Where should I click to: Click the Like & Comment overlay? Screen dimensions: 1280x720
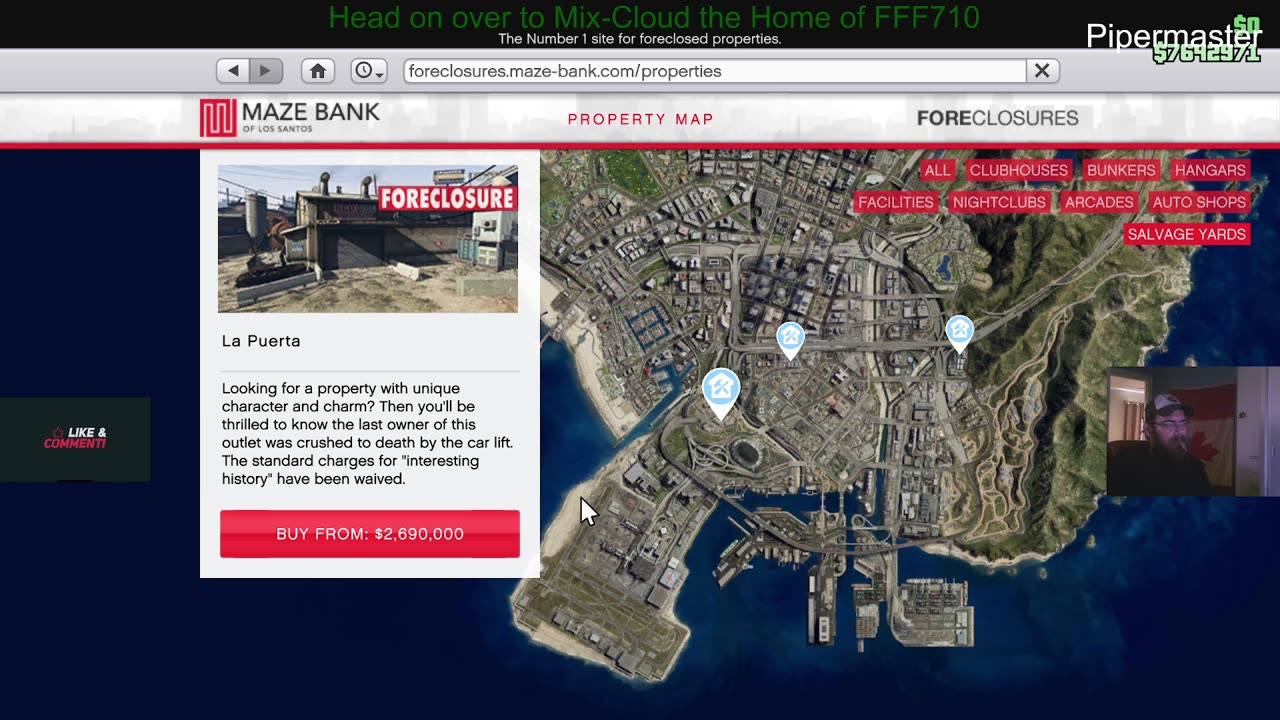[x=75, y=439]
